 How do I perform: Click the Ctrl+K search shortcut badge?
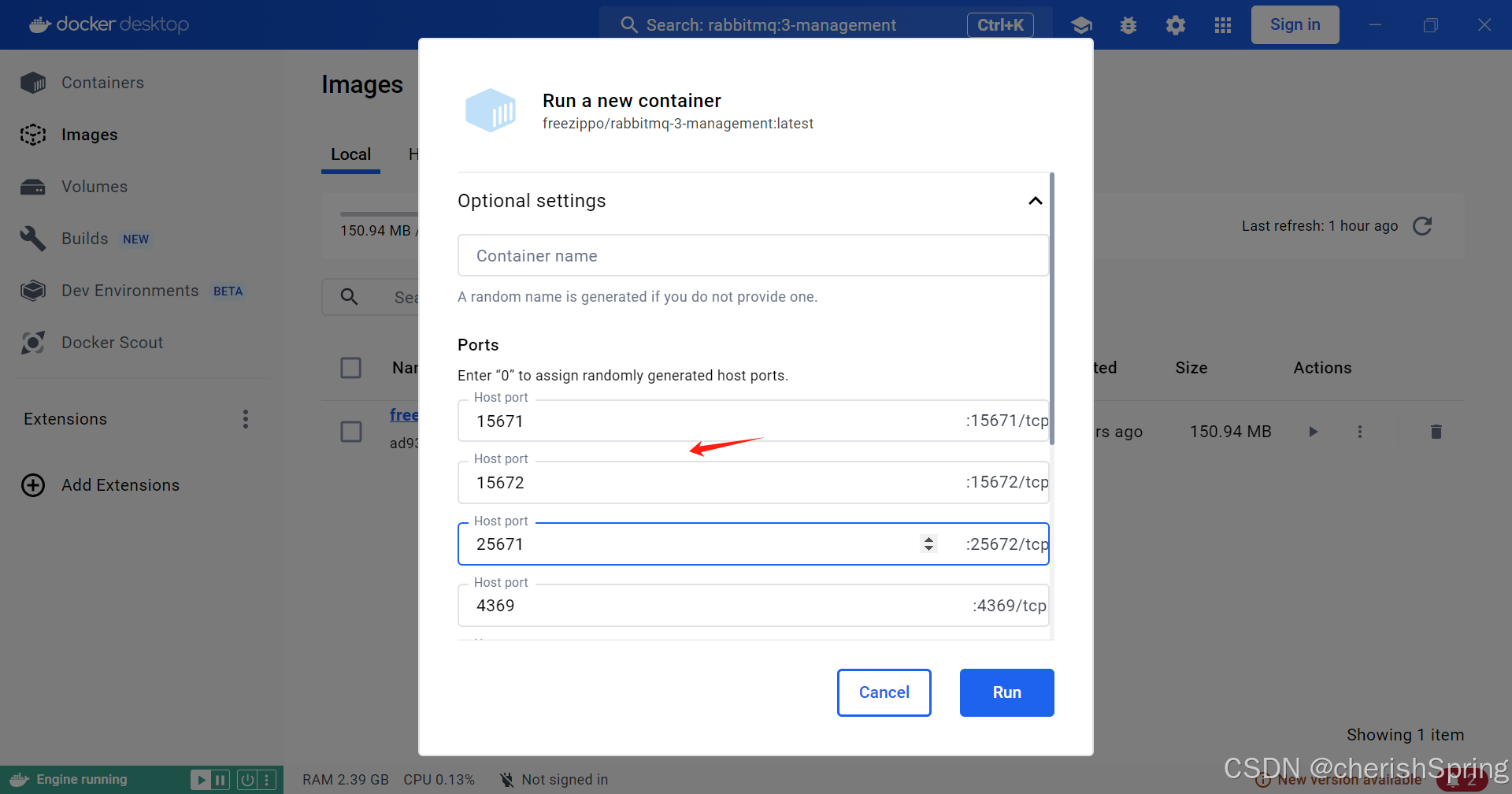click(x=1000, y=25)
